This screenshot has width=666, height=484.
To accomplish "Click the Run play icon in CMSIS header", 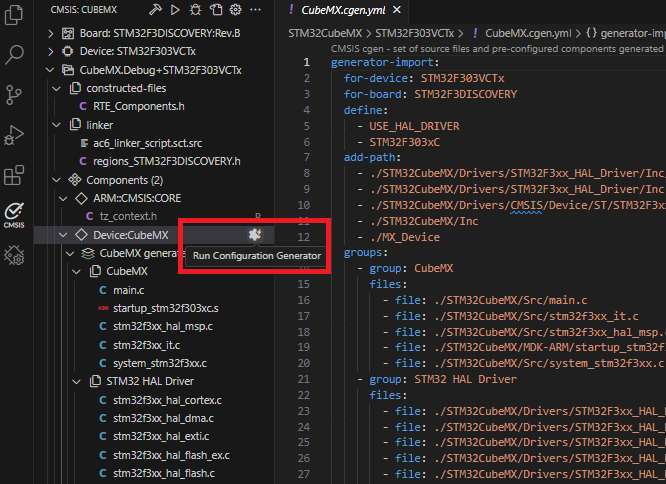I will tap(175, 10).
